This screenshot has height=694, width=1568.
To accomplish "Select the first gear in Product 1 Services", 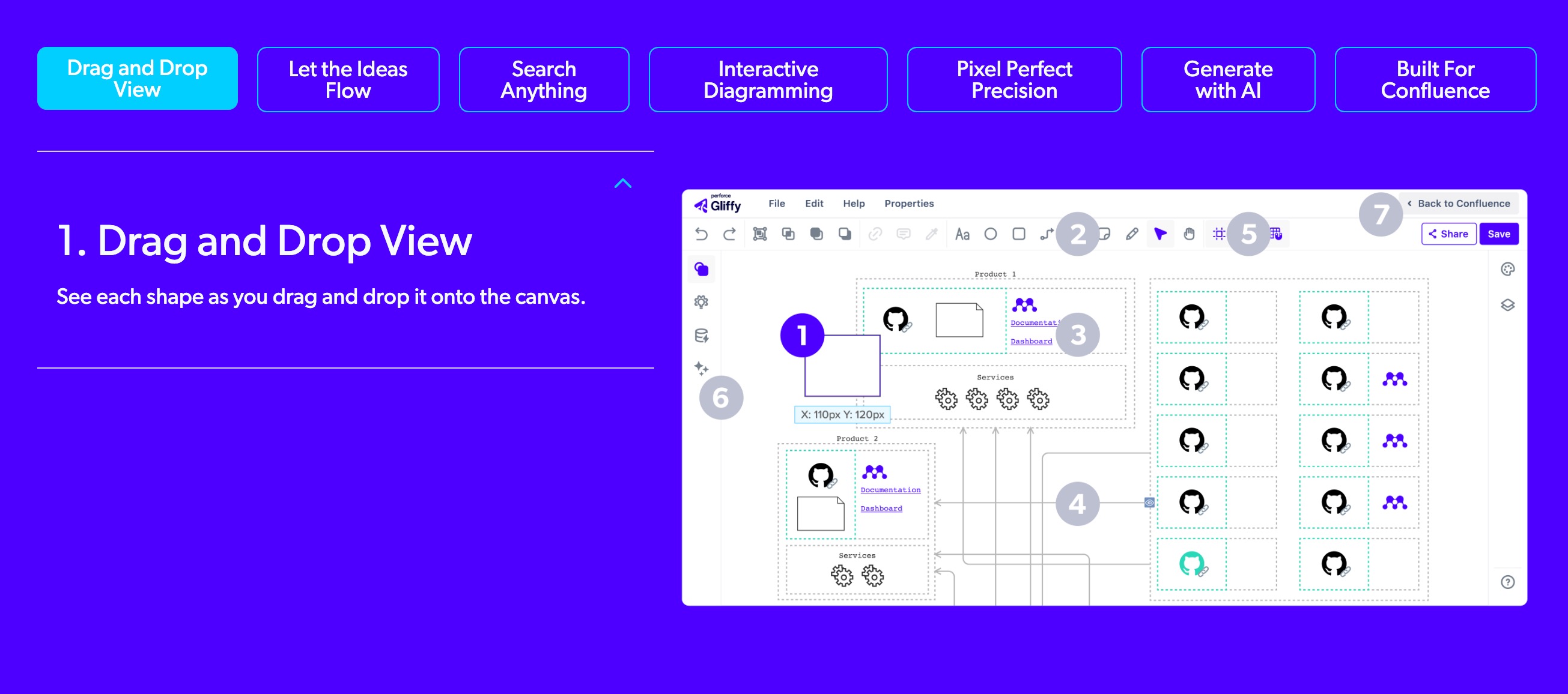I will pos(946,399).
